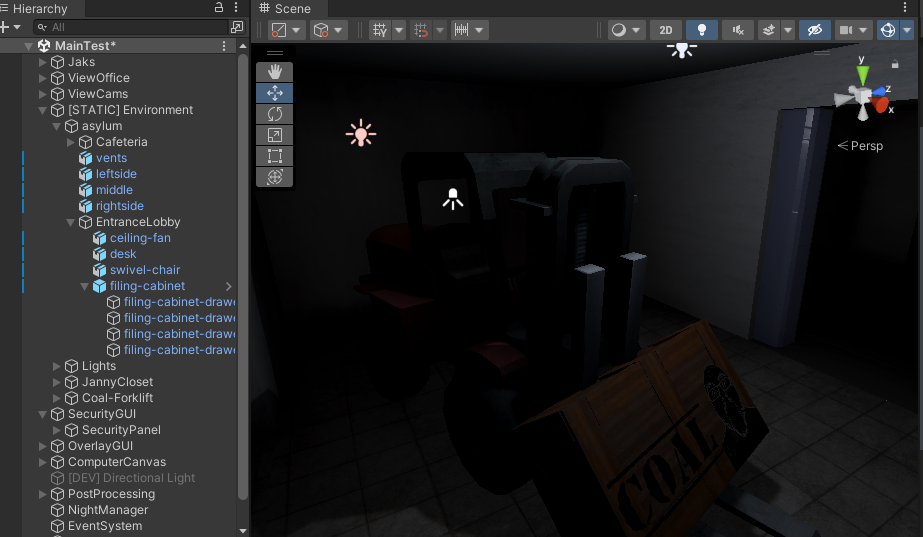Select the Transform tool
Viewport: 923px width, 537px height.
point(274,177)
